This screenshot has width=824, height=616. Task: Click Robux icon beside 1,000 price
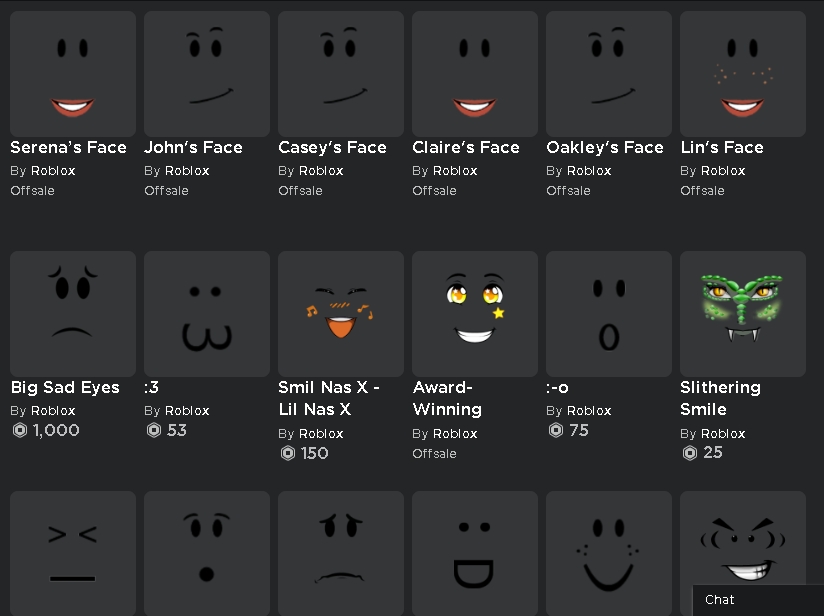point(20,430)
